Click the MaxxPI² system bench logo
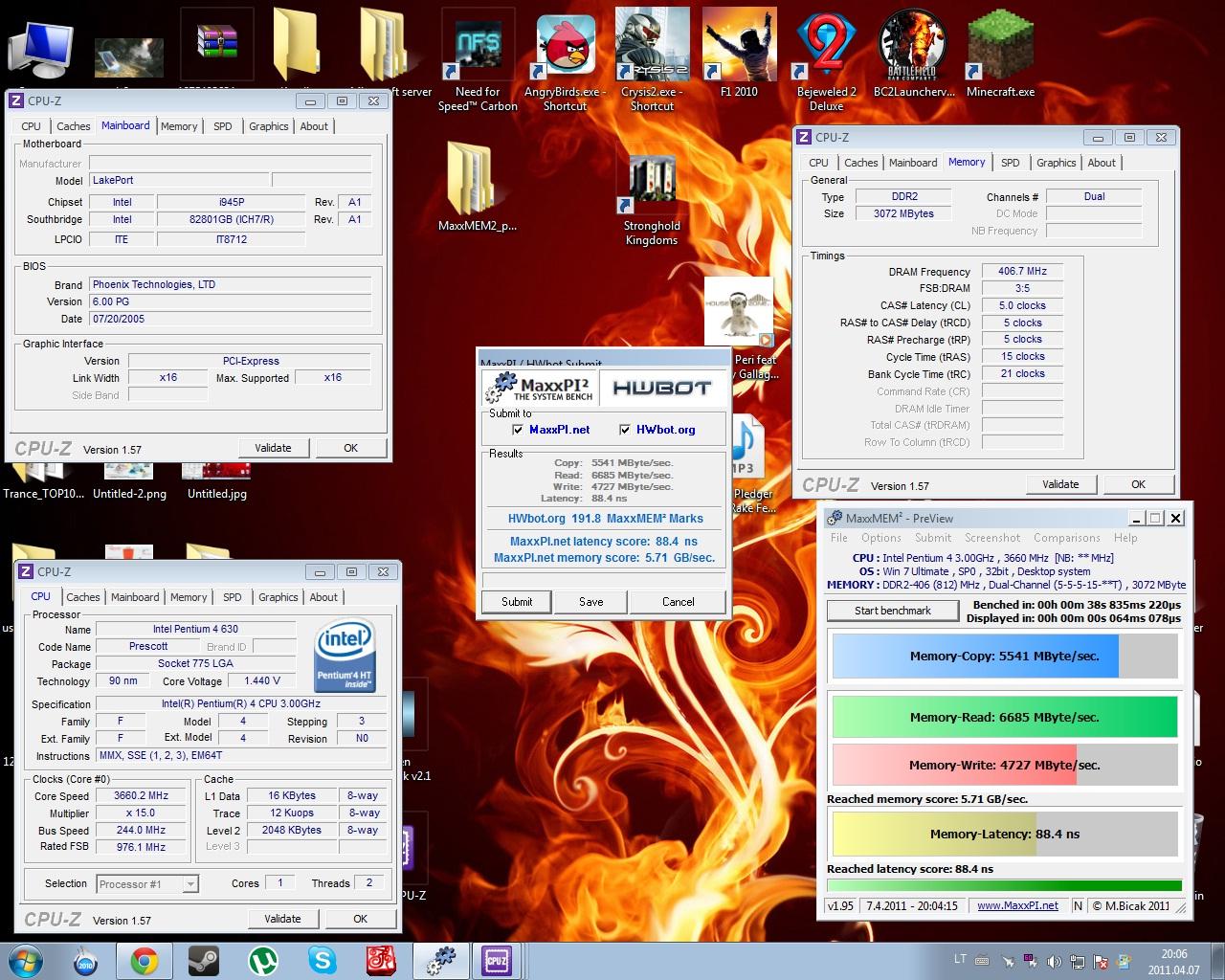This screenshot has width=1225, height=980. click(541, 388)
